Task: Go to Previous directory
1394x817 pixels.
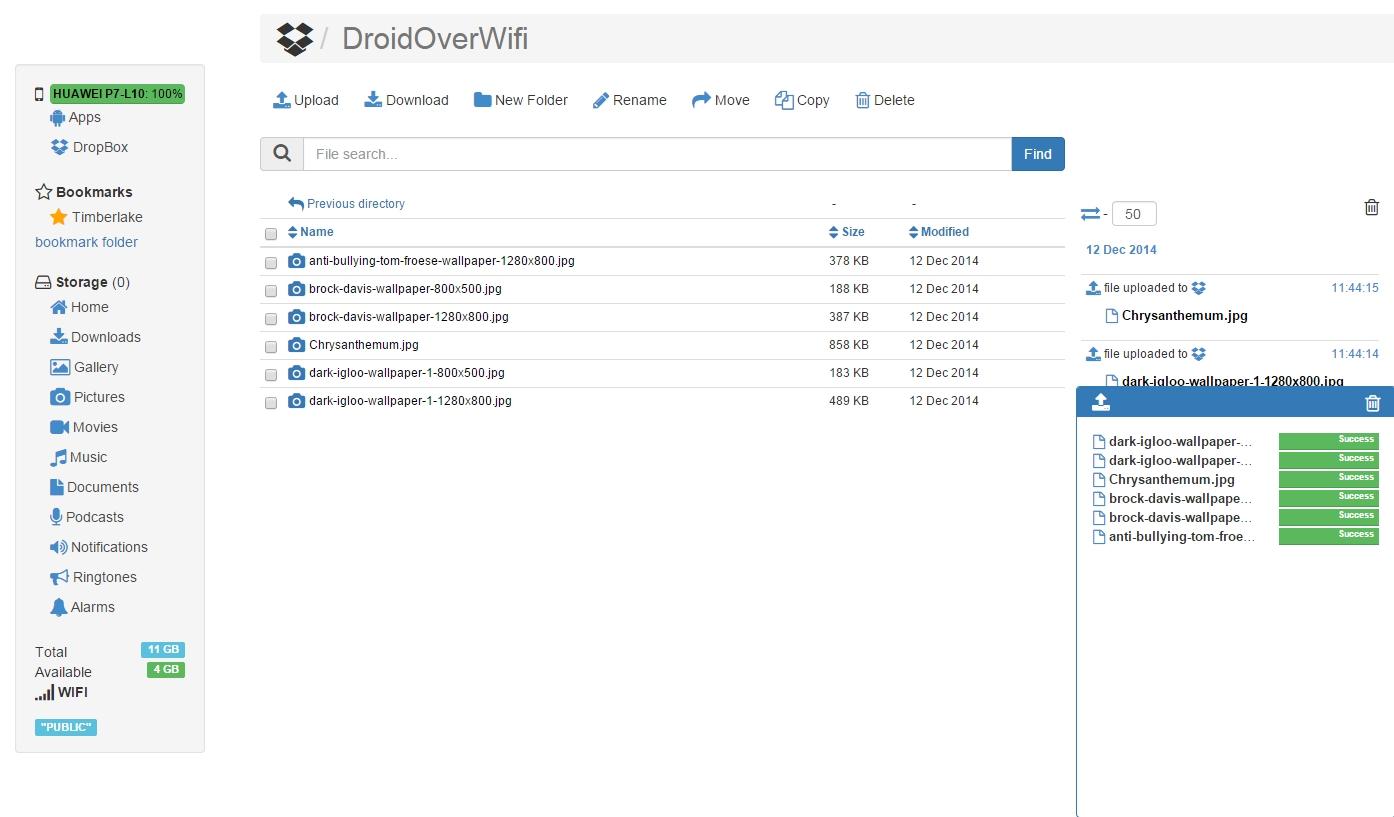Action: 346,203
